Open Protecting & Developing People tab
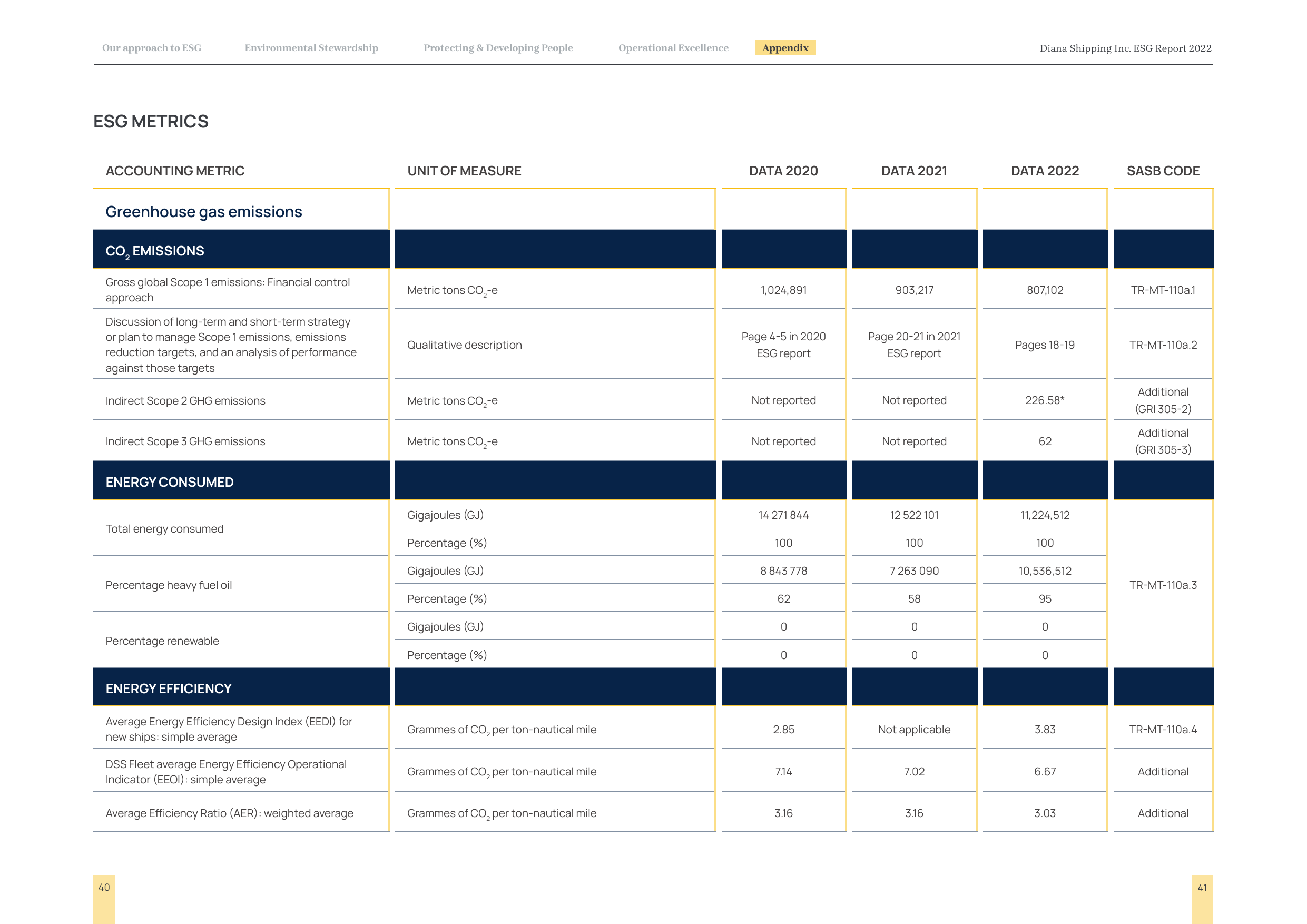Screen dimensions: 1307x924 click(498, 48)
